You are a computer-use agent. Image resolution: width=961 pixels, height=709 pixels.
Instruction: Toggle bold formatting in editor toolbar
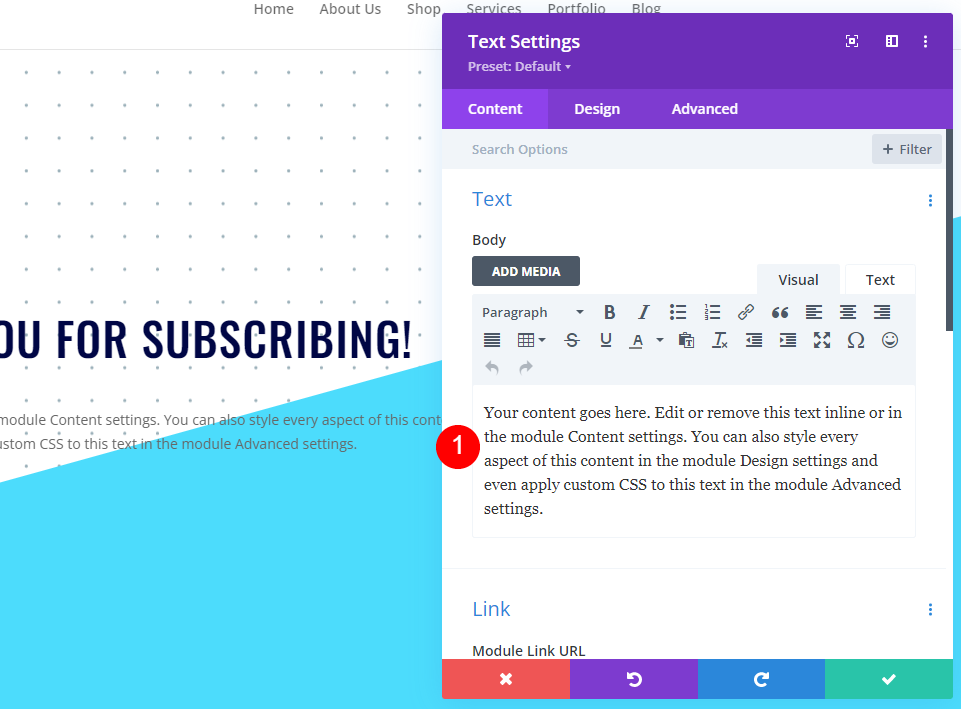click(609, 313)
